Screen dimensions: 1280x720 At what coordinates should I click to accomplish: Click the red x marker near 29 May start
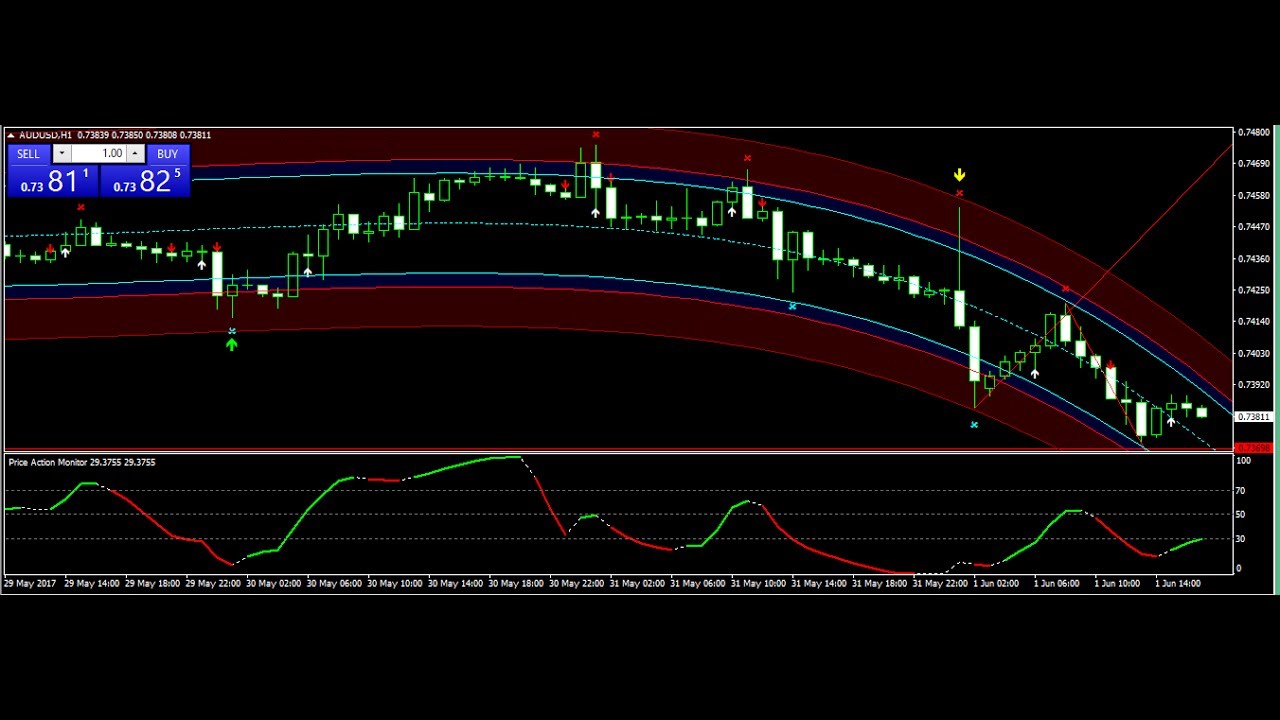pyautogui.click(x=81, y=207)
